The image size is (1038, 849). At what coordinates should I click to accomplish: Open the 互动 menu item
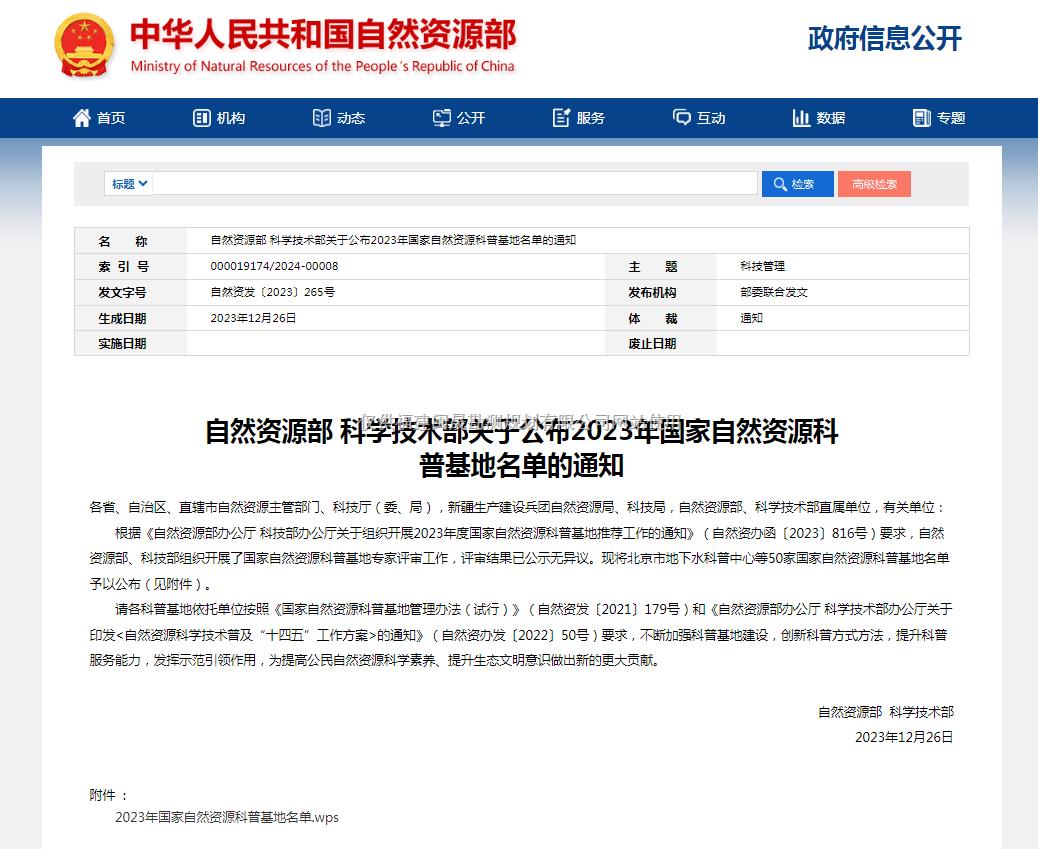[x=699, y=118]
